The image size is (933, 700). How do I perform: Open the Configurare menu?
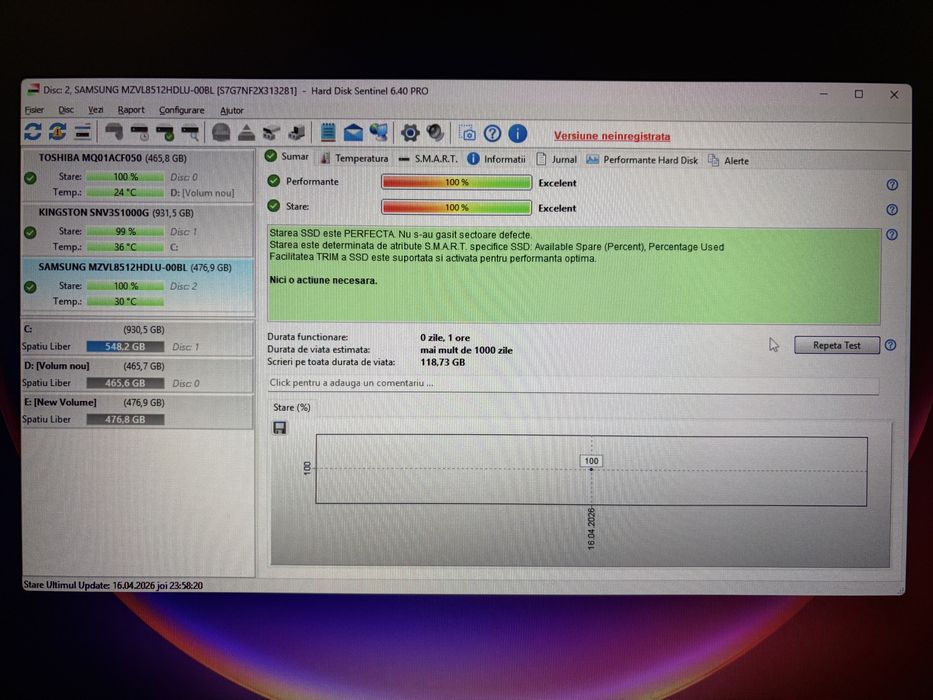tap(181, 111)
